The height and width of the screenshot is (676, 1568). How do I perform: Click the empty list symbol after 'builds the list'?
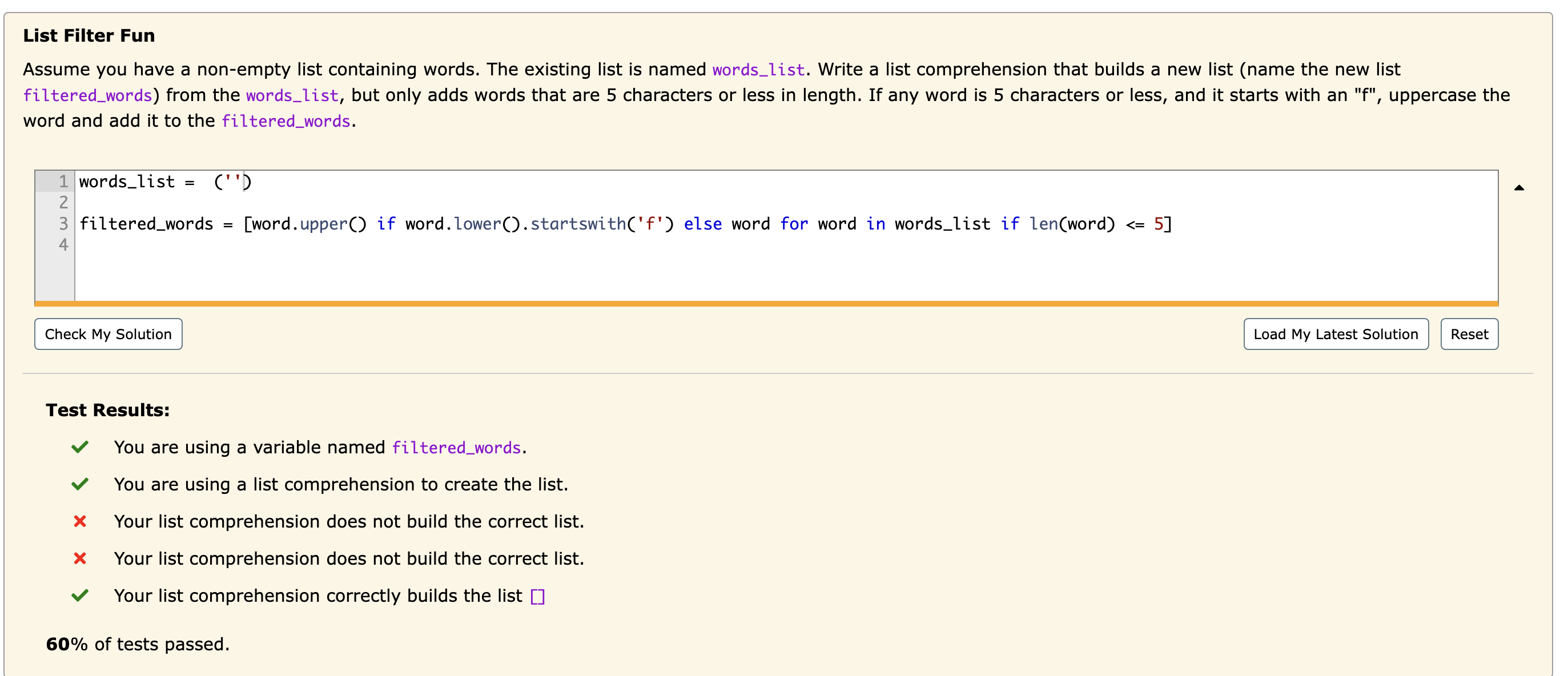click(x=537, y=597)
